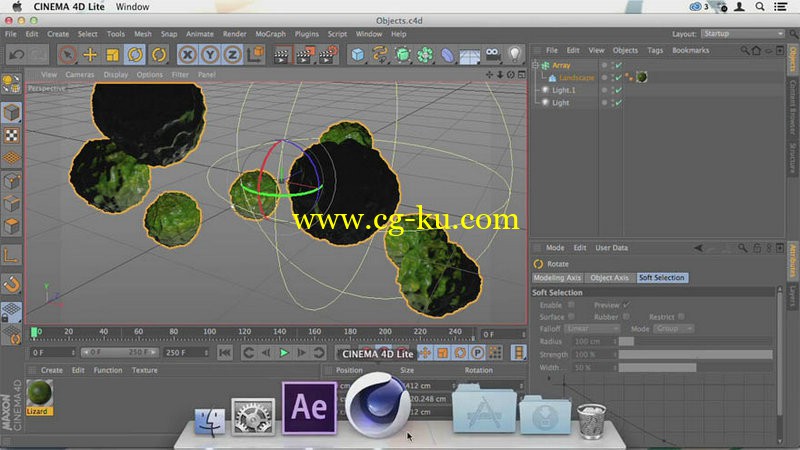The width and height of the screenshot is (800, 450).
Task: Adjust the Strength slider bar
Action: [x=695, y=354]
